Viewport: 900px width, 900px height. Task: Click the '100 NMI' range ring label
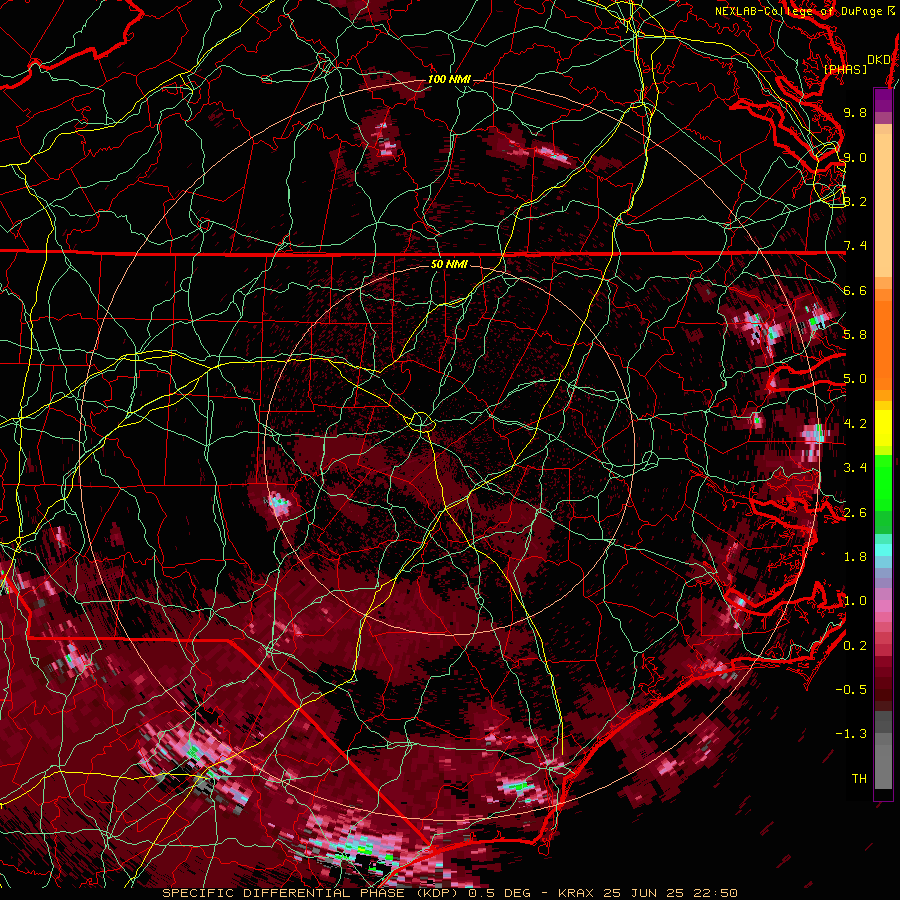pos(449,79)
